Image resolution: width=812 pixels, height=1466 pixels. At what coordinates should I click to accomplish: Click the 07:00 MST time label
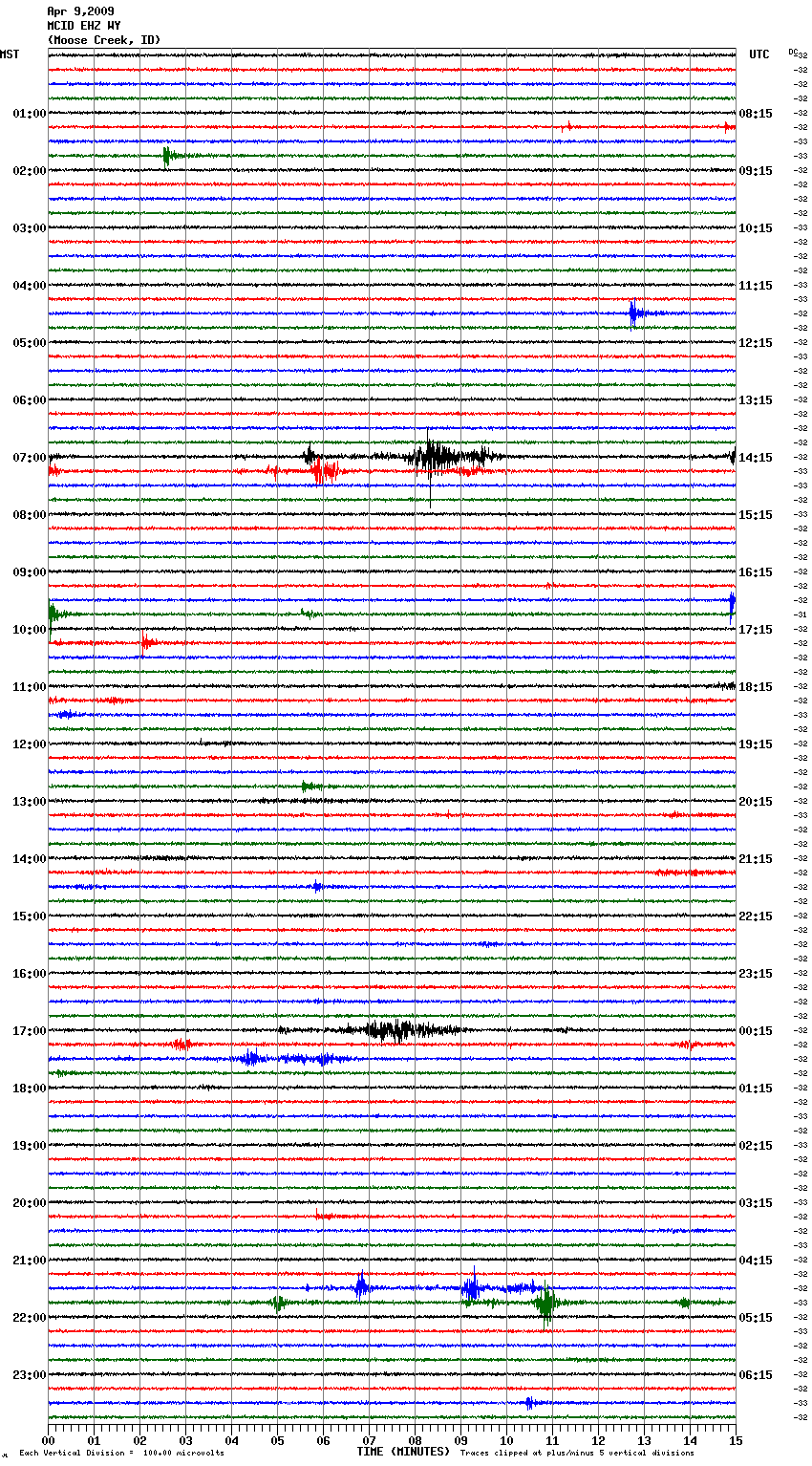click(x=30, y=458)
